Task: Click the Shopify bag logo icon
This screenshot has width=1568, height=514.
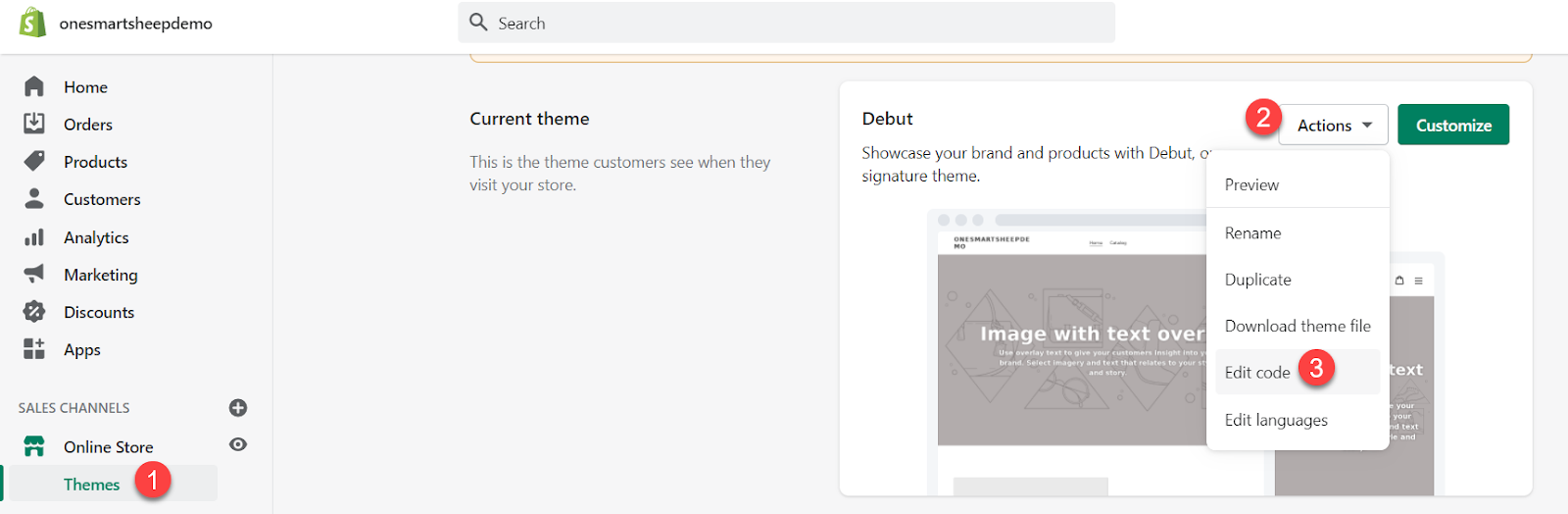Action: 33,23
